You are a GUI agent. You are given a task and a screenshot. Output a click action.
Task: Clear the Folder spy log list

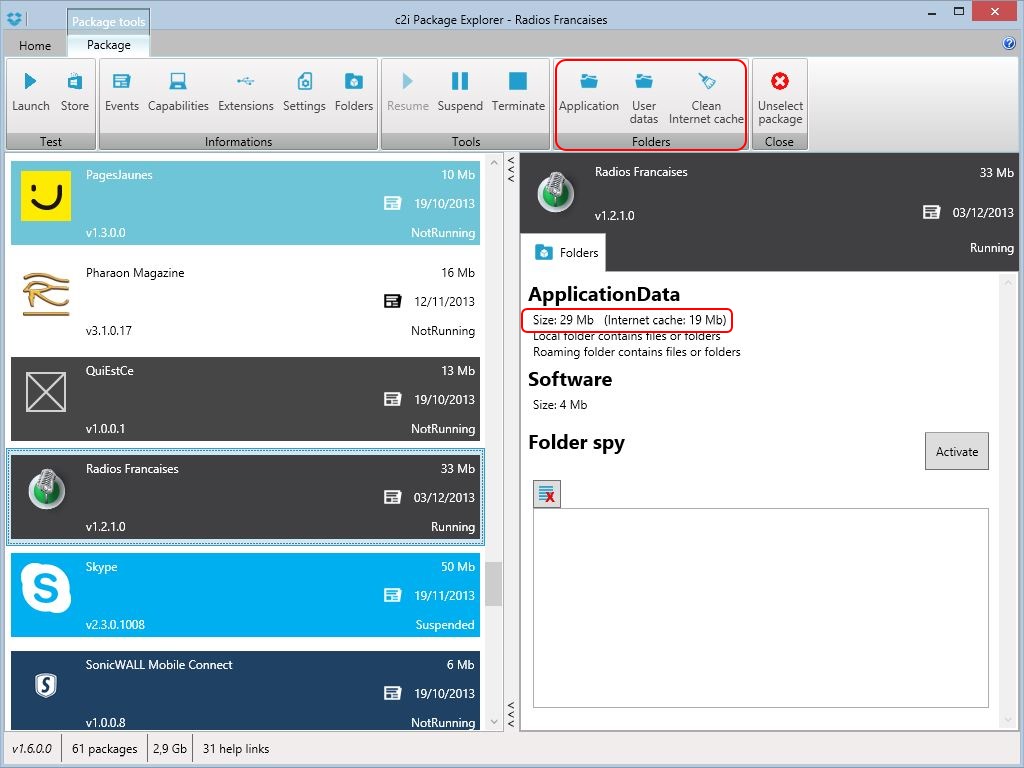coord(547,494)
